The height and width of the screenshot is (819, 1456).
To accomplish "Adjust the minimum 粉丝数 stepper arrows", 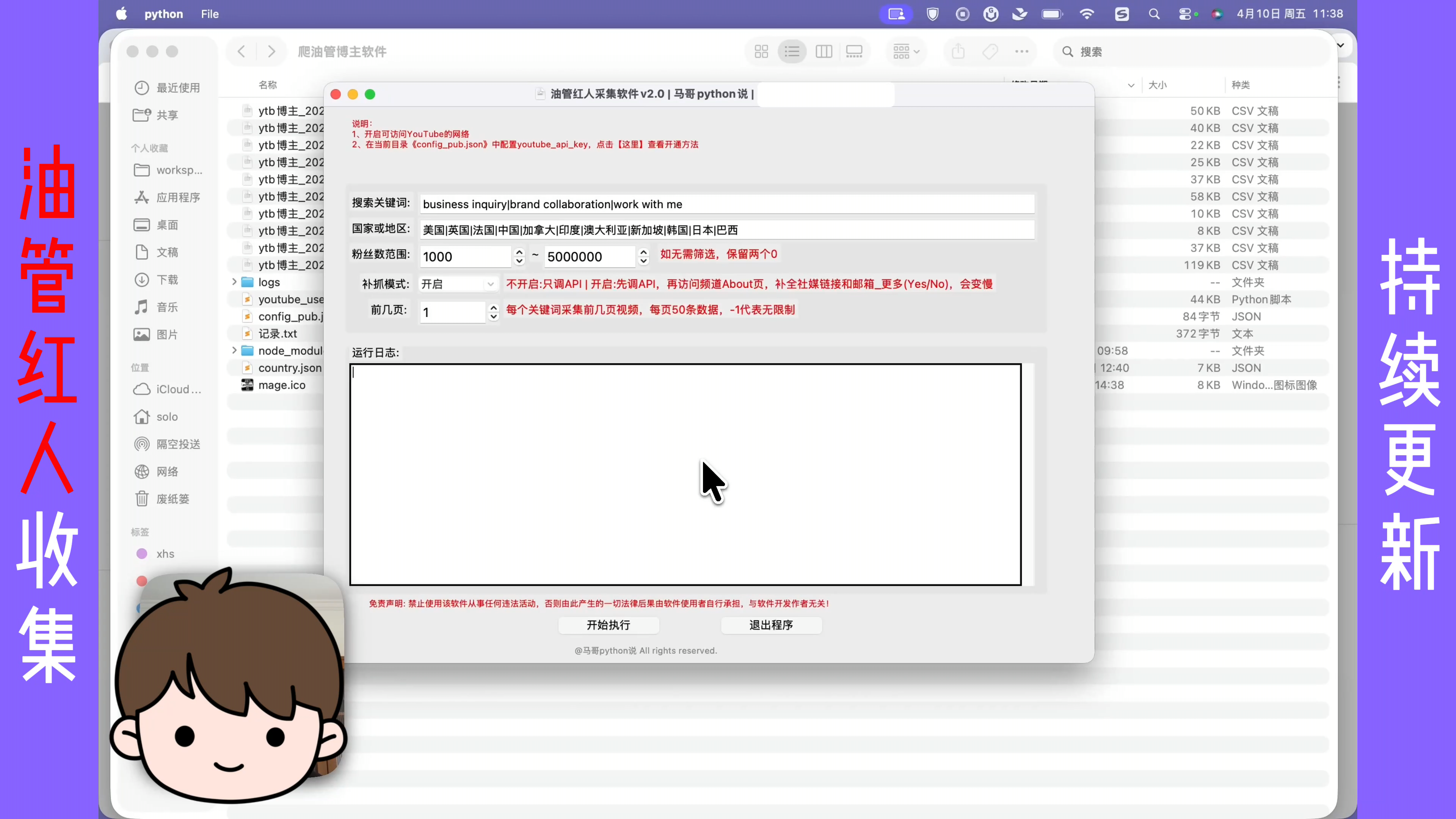I will (x=519, y=257).
